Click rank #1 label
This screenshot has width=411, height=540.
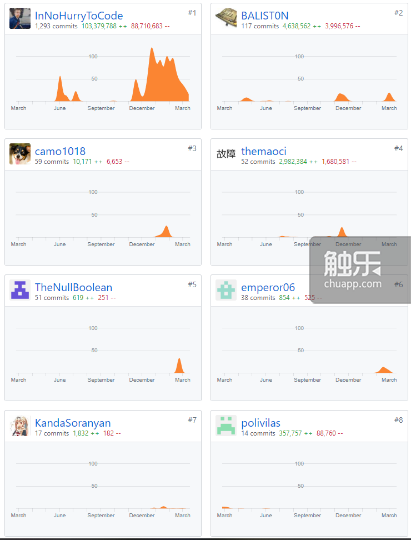[192, 13]
